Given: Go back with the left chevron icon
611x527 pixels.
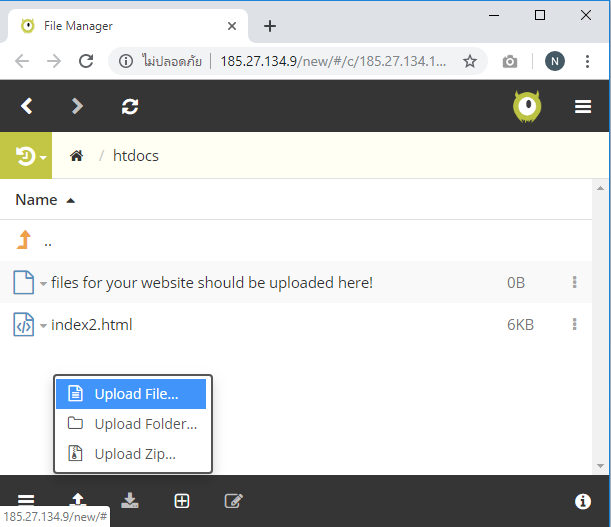Looking at the screenshot, I should coord(28,106).
